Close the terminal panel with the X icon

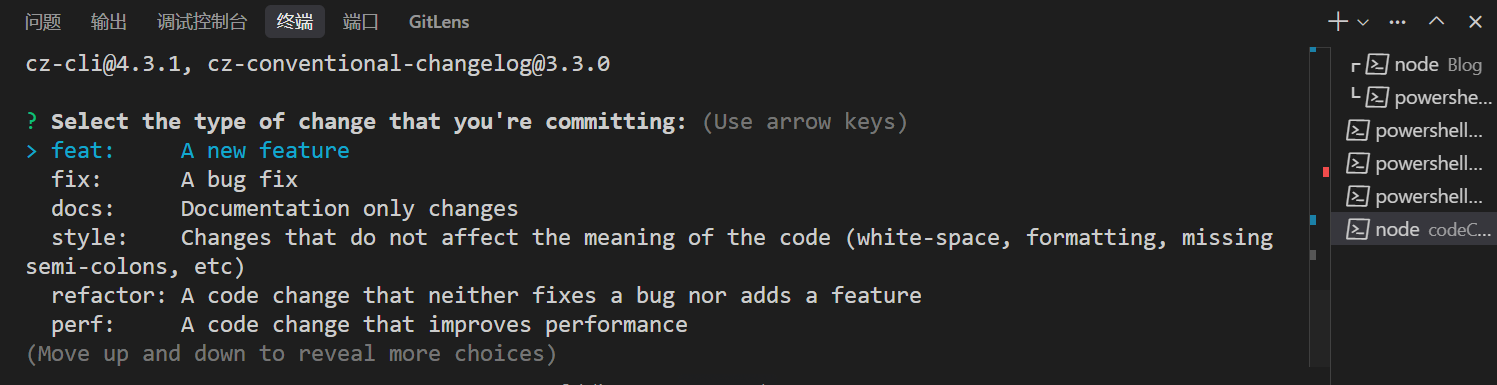(1475, 21)
